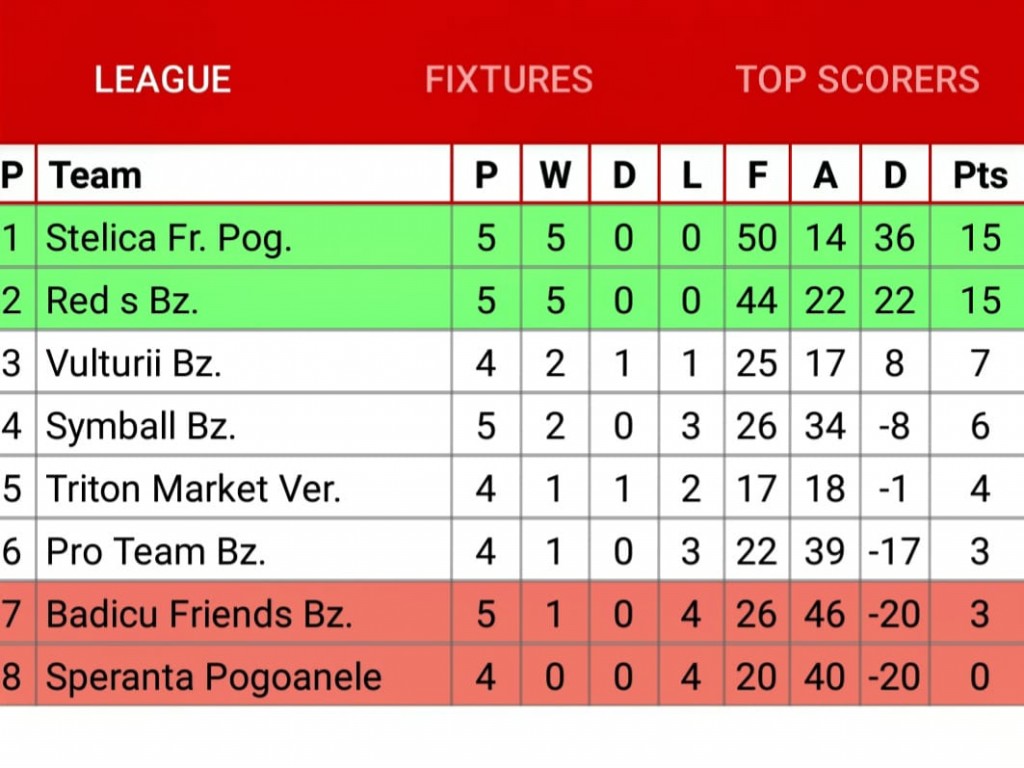The image size is (1024, 768).
Task: Select Red s Bz. team name
Action: (x=122, y=300)
